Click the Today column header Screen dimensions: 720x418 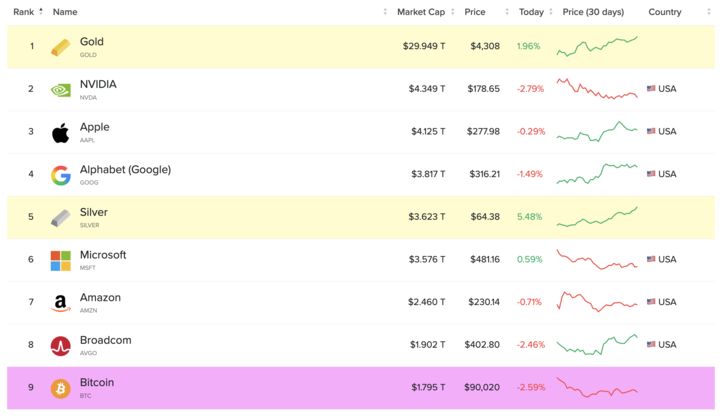coord(531,12)
